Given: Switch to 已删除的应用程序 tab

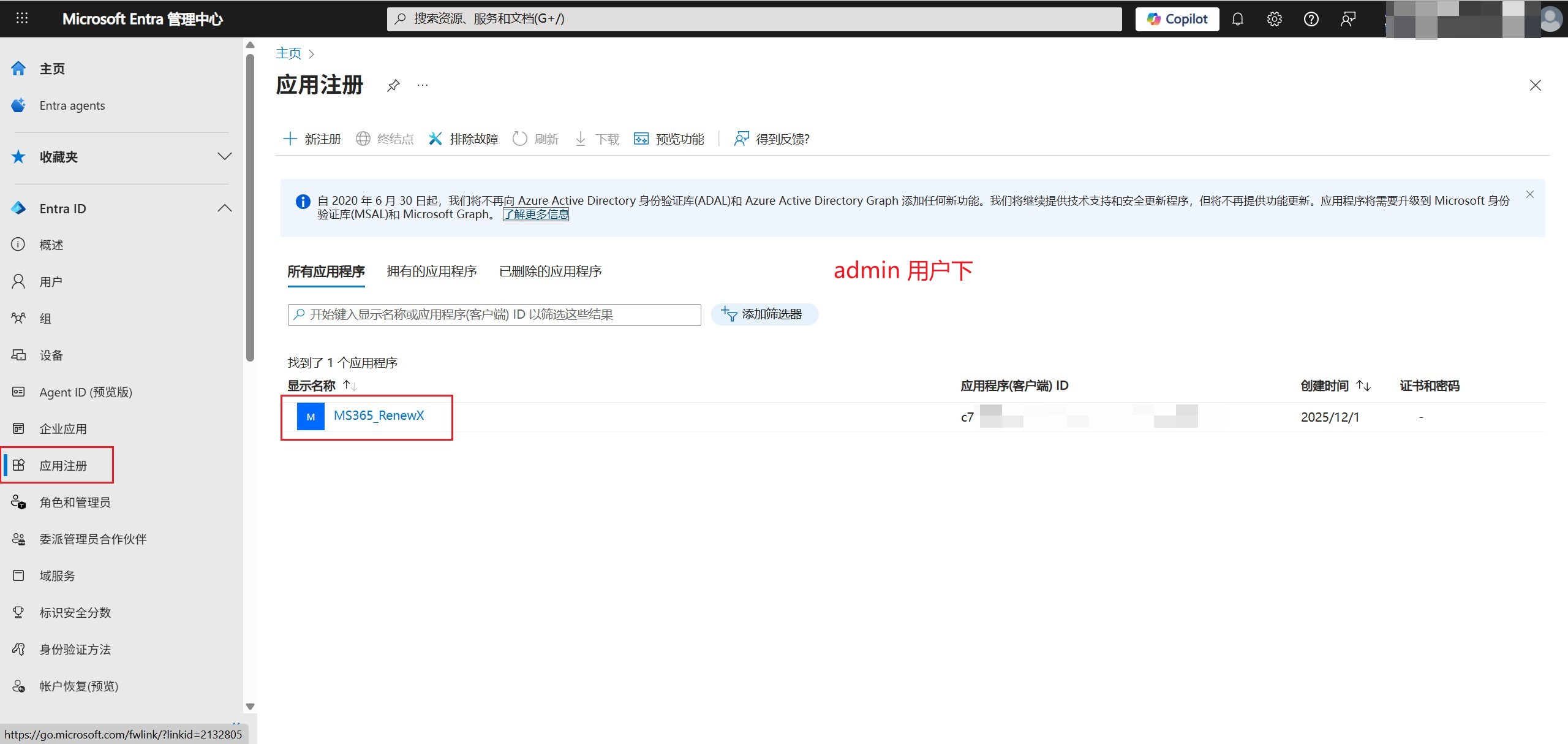Looking at the screenshot, I should 551,271.
